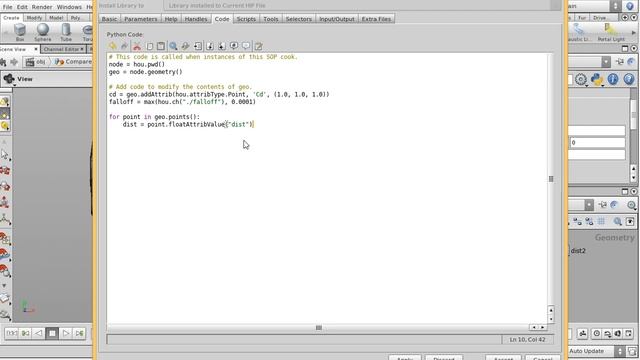Click the horizontal scrollbar handle under code editor
Image resolution: width=640 pixels, height=360 pixels.
click(319, 327)
